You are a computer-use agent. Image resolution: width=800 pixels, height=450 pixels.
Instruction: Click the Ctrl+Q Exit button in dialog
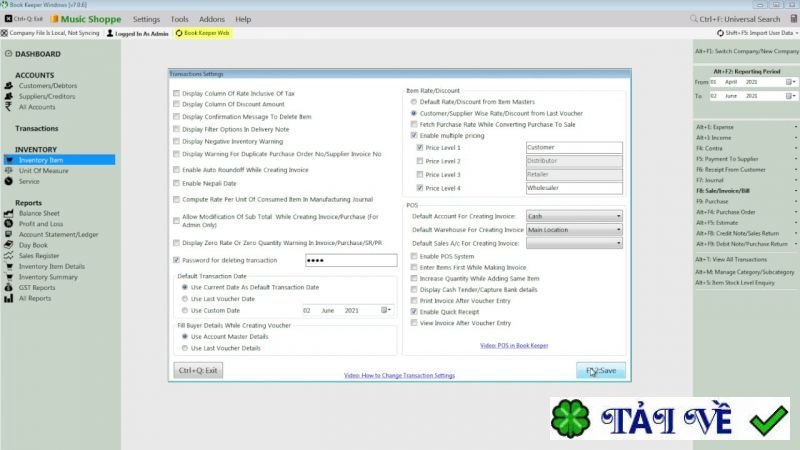click(198, 370)
